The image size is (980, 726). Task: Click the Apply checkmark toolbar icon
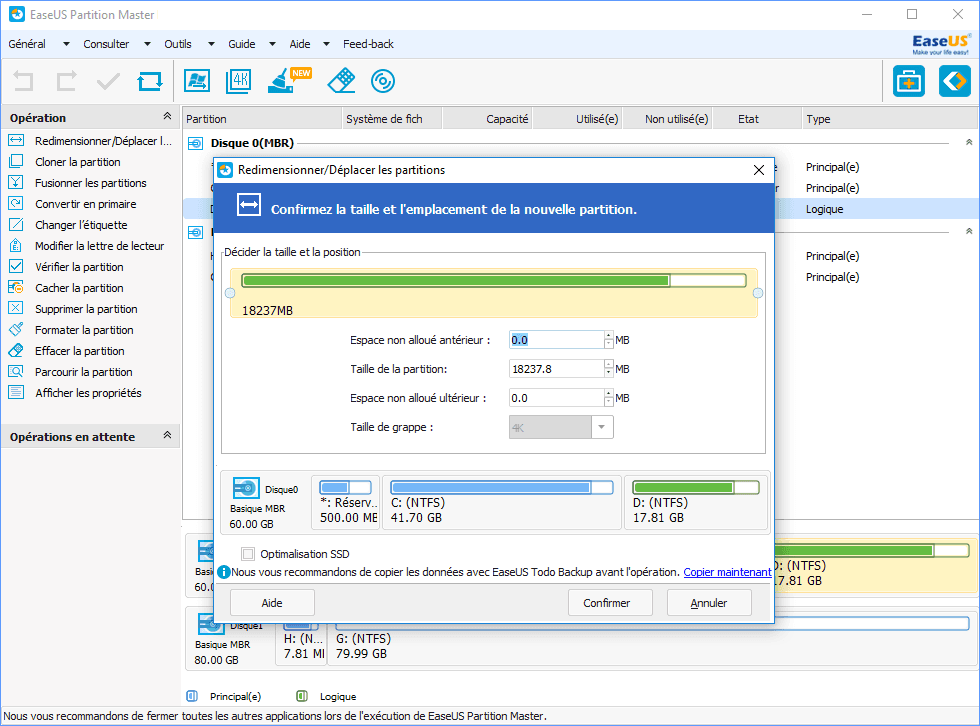[108, 81]
